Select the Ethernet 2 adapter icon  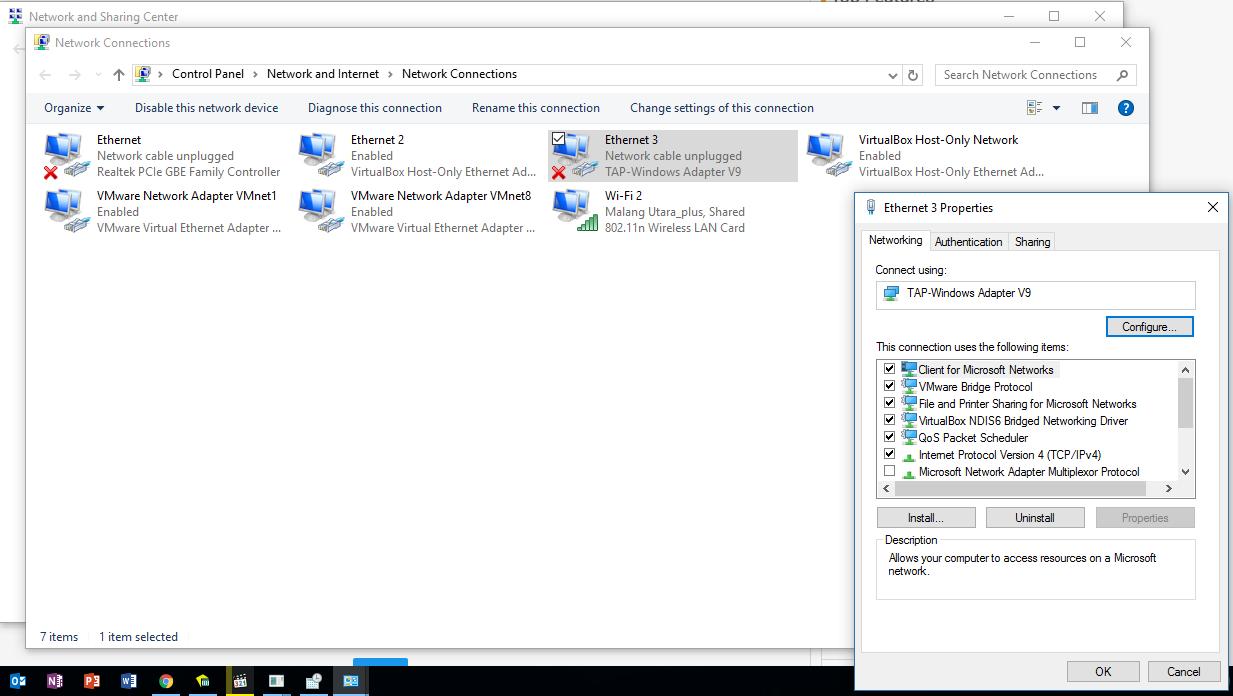[x=321, y=156]
